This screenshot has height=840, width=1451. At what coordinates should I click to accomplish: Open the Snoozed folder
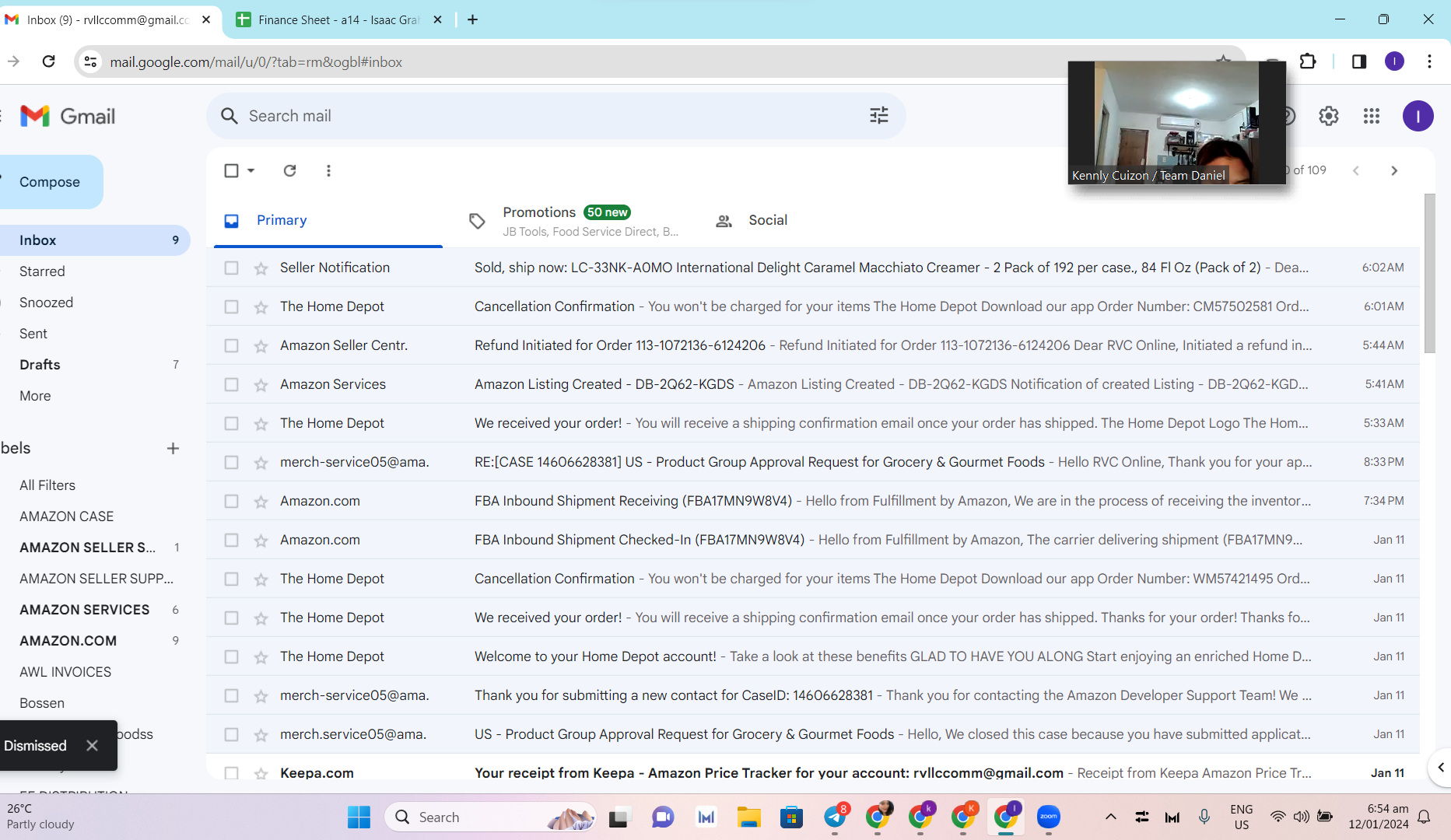point(46,303)
